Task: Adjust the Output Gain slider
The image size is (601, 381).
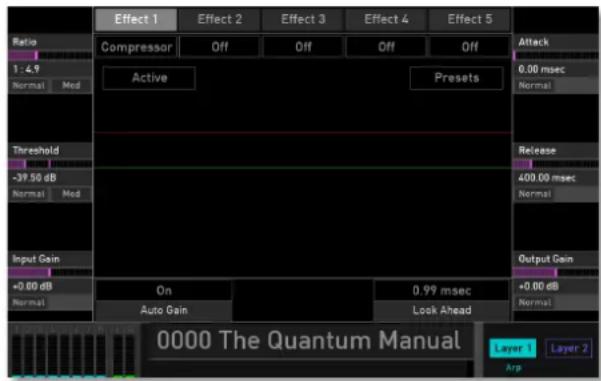Action: 555,273
